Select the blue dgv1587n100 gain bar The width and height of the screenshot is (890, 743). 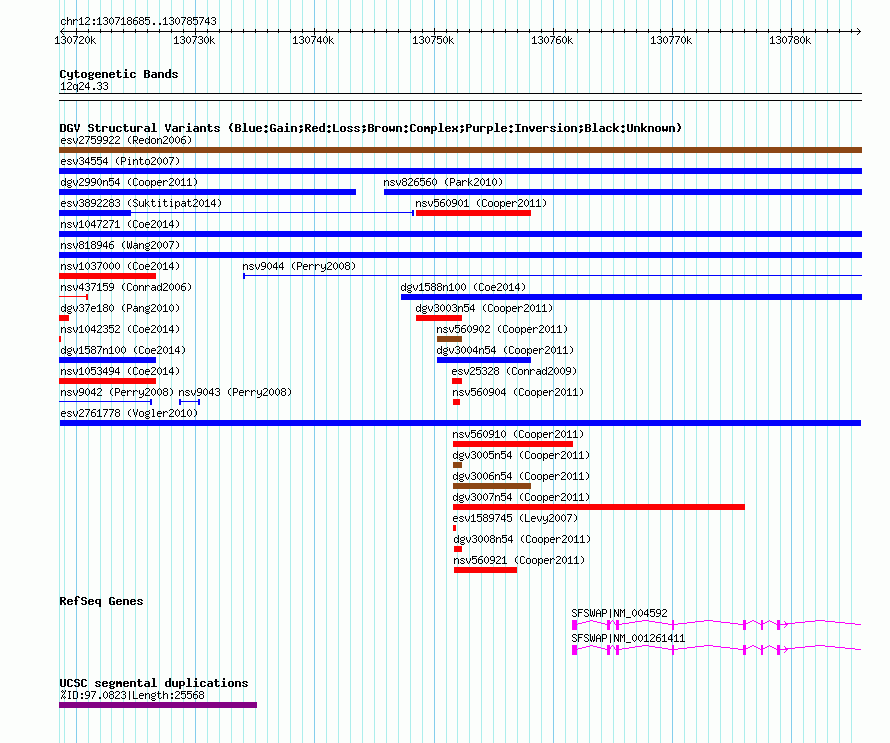point(107,360)
